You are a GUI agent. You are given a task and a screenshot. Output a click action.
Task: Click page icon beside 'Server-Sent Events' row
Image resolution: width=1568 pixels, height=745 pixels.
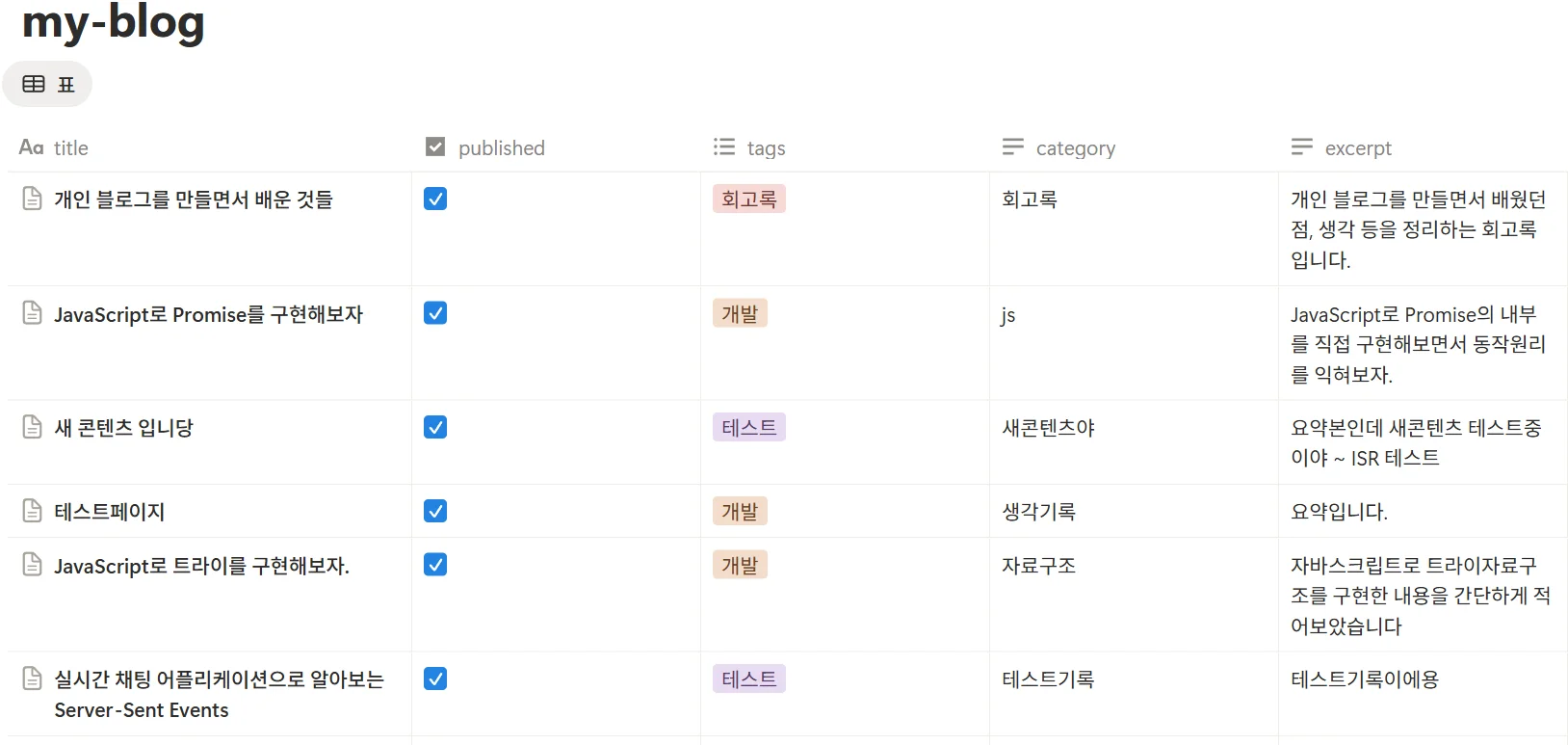[x=33, y=678]
